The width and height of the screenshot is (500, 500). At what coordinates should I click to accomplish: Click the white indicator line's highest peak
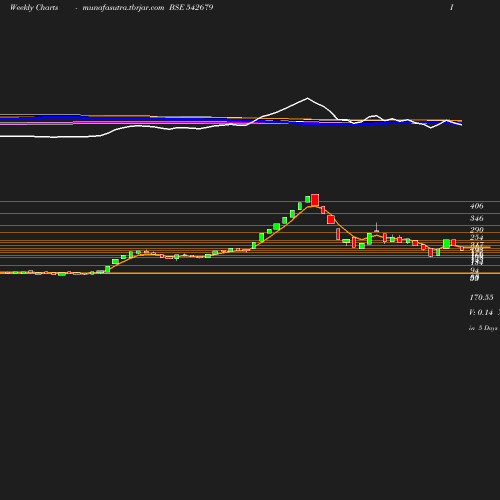(x=307, y=98)
